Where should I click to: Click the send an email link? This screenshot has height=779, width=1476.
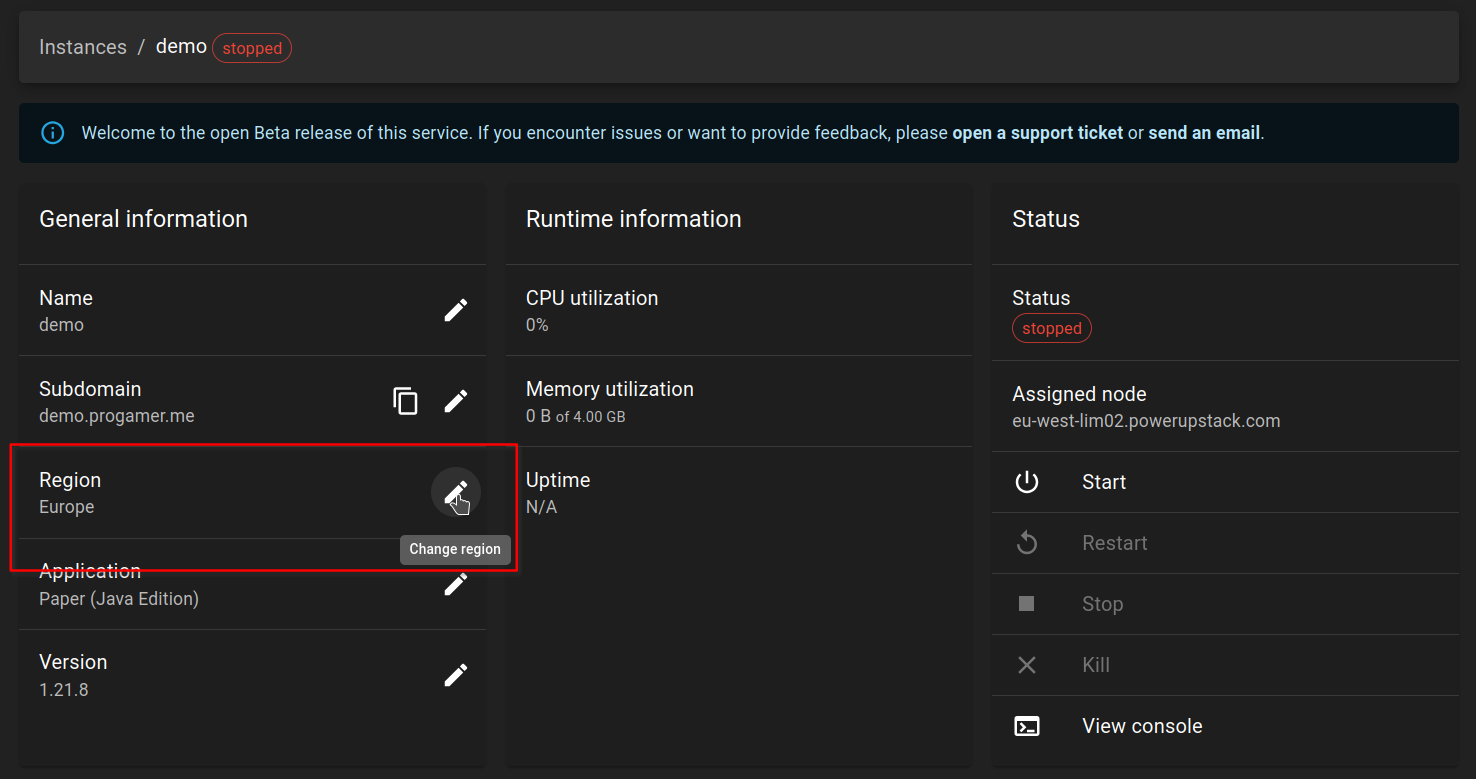point(1204,133)
